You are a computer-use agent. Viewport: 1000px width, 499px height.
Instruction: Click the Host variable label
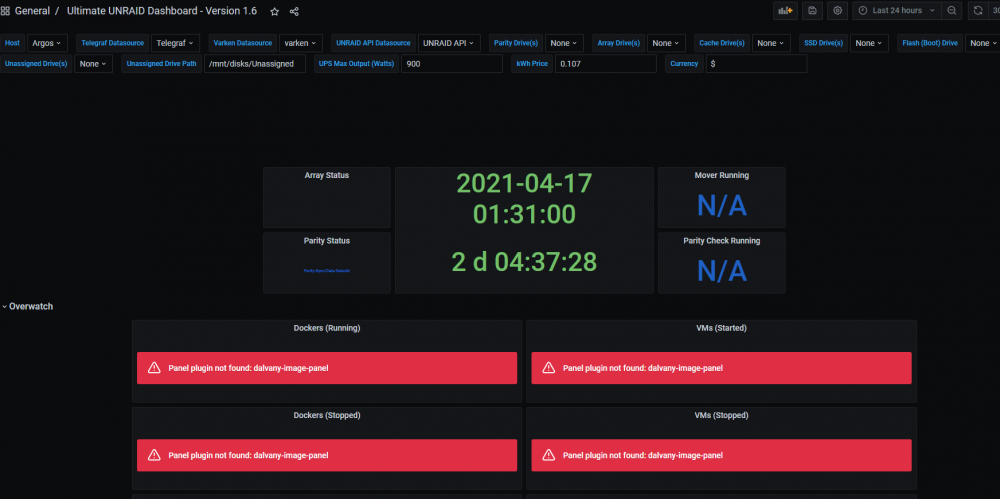coord(13,43)
